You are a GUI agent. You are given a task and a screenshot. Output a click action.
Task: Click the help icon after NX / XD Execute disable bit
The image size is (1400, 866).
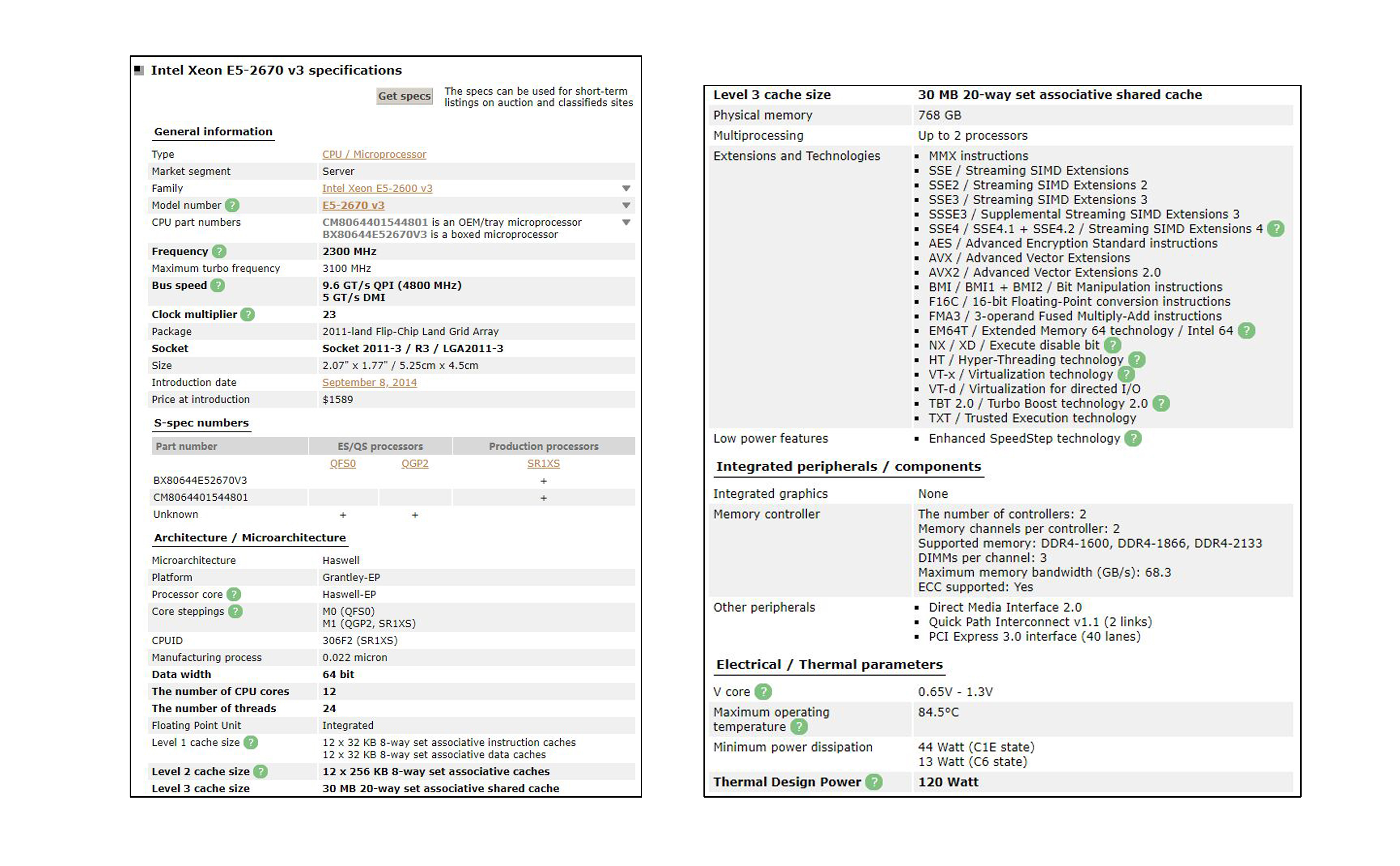click(x=1112, y=345)
